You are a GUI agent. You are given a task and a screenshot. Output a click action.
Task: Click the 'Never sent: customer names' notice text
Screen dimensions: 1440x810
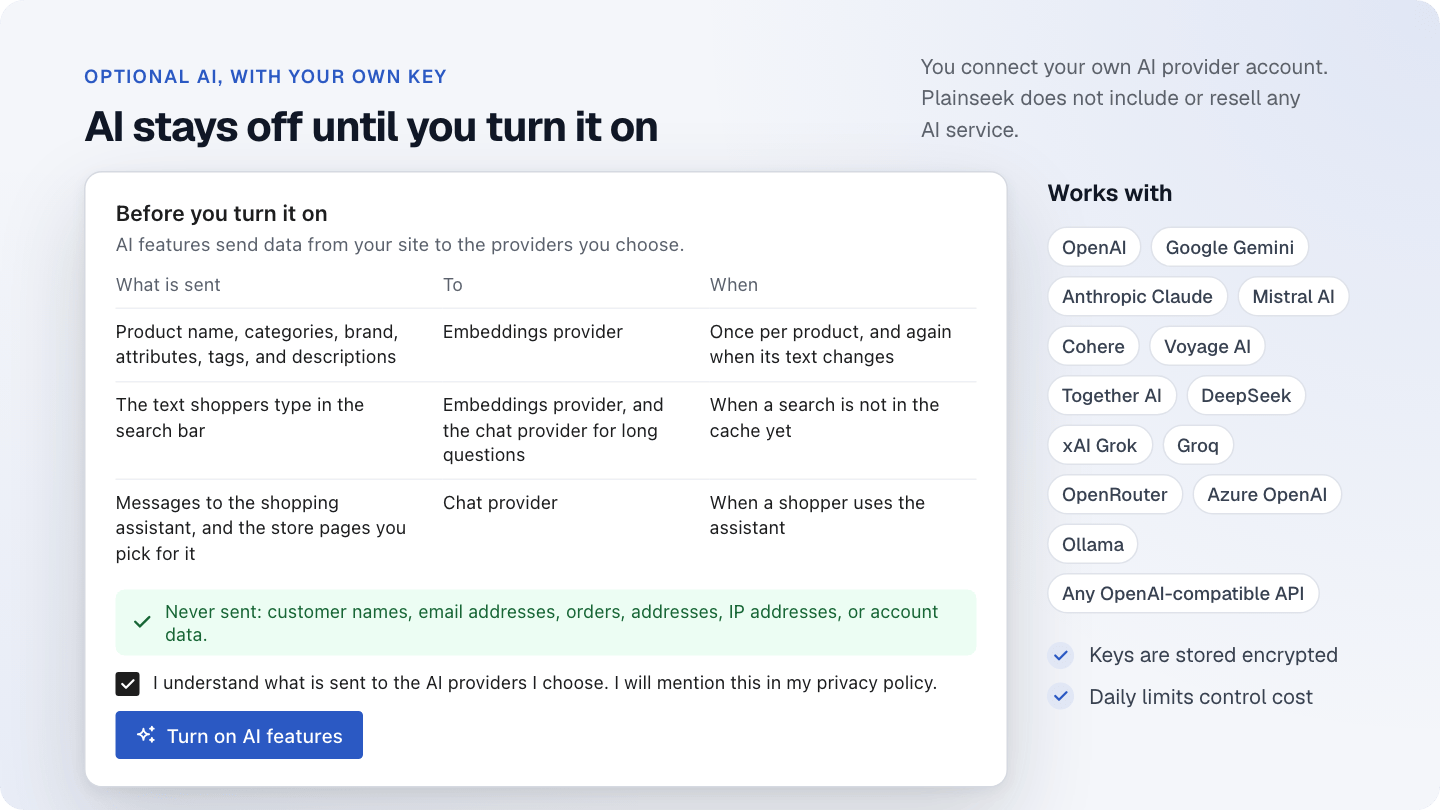coord(552,623)
